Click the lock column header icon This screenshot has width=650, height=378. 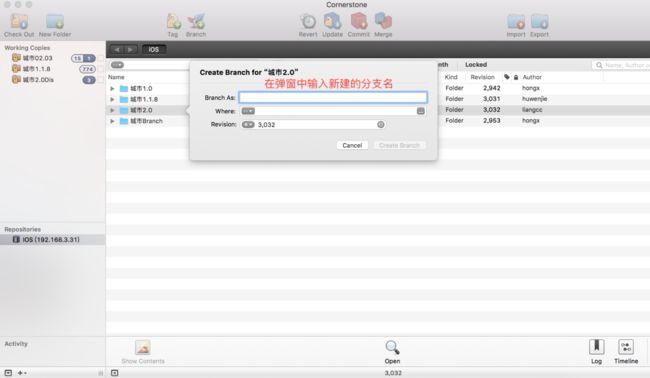516,77
